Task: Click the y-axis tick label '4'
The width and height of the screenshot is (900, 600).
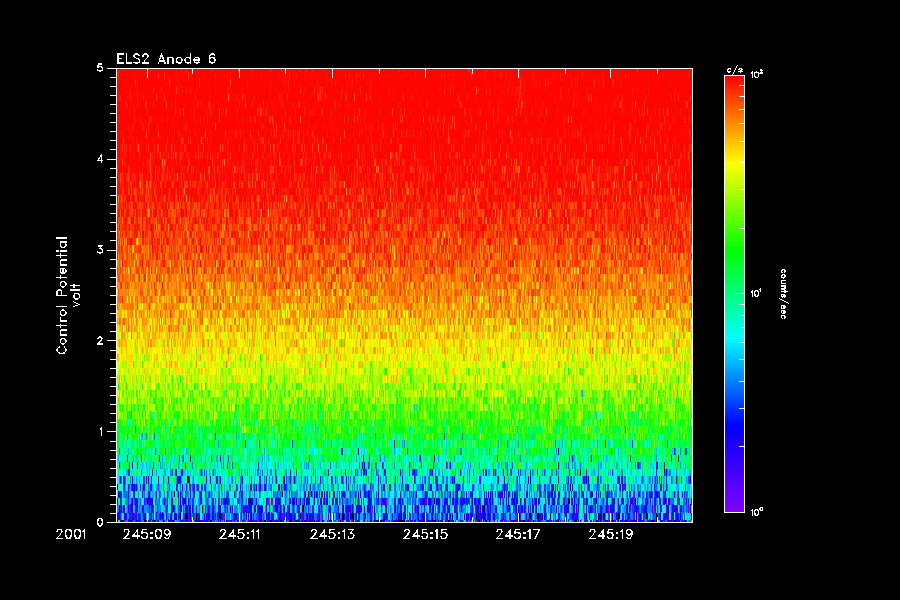Action: (100, 159)
